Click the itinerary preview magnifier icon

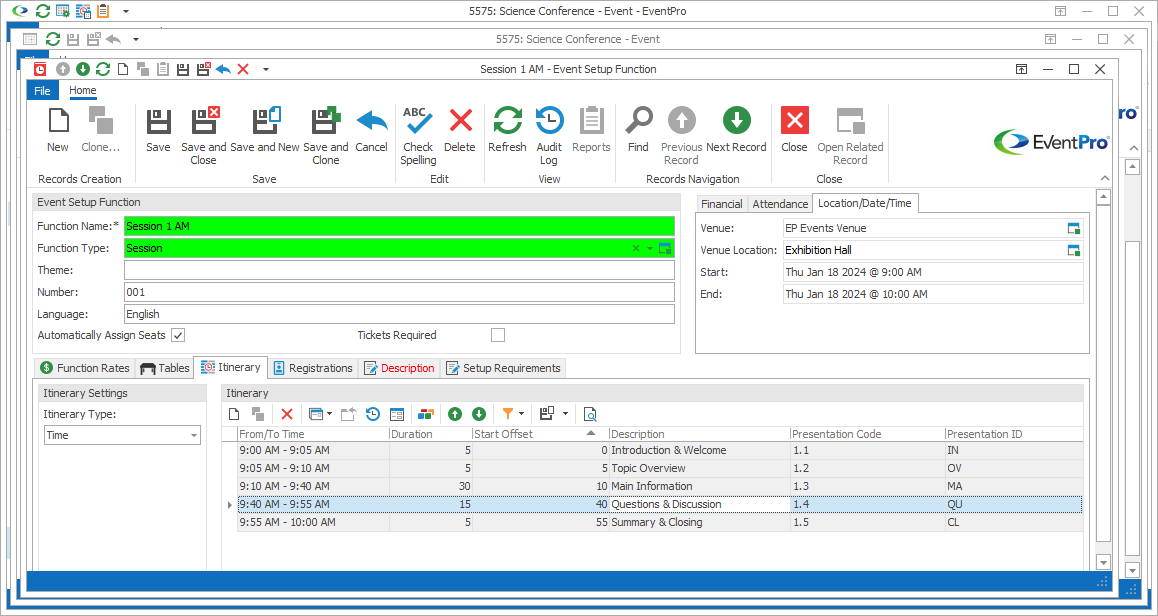click(x=589, y=414)
